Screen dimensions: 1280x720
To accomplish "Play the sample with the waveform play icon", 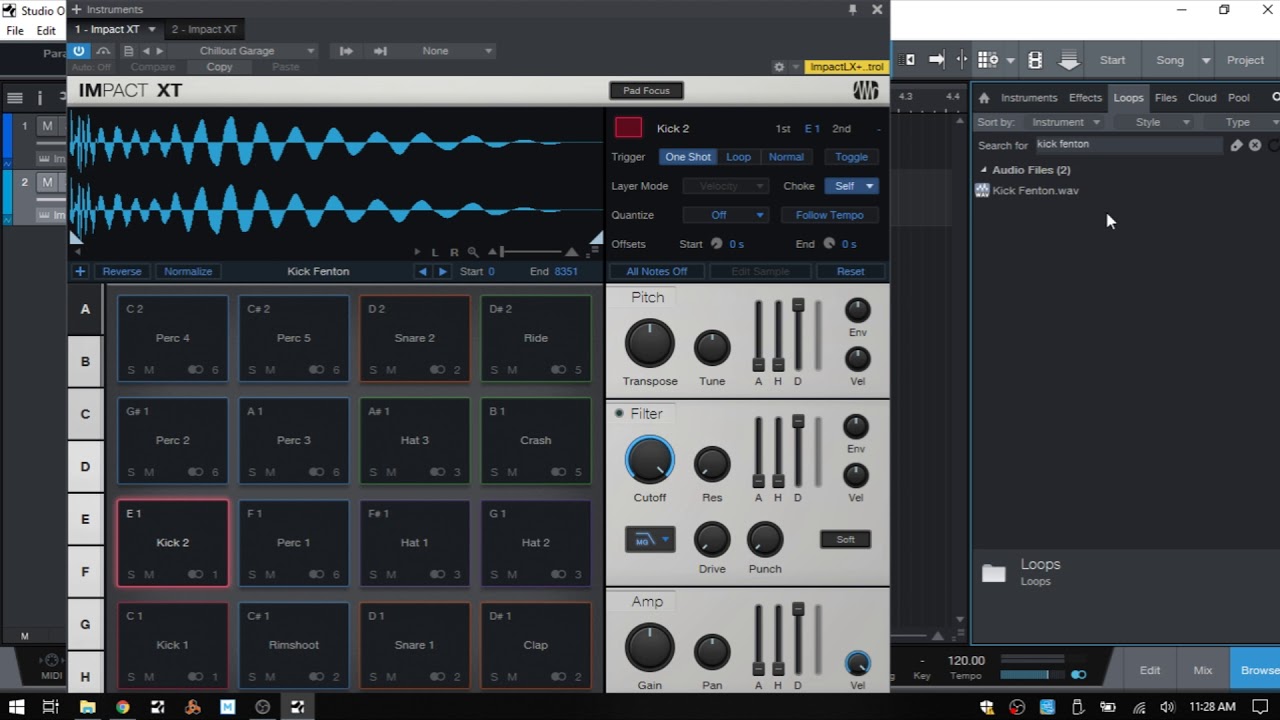I will [x=418, y=252].
